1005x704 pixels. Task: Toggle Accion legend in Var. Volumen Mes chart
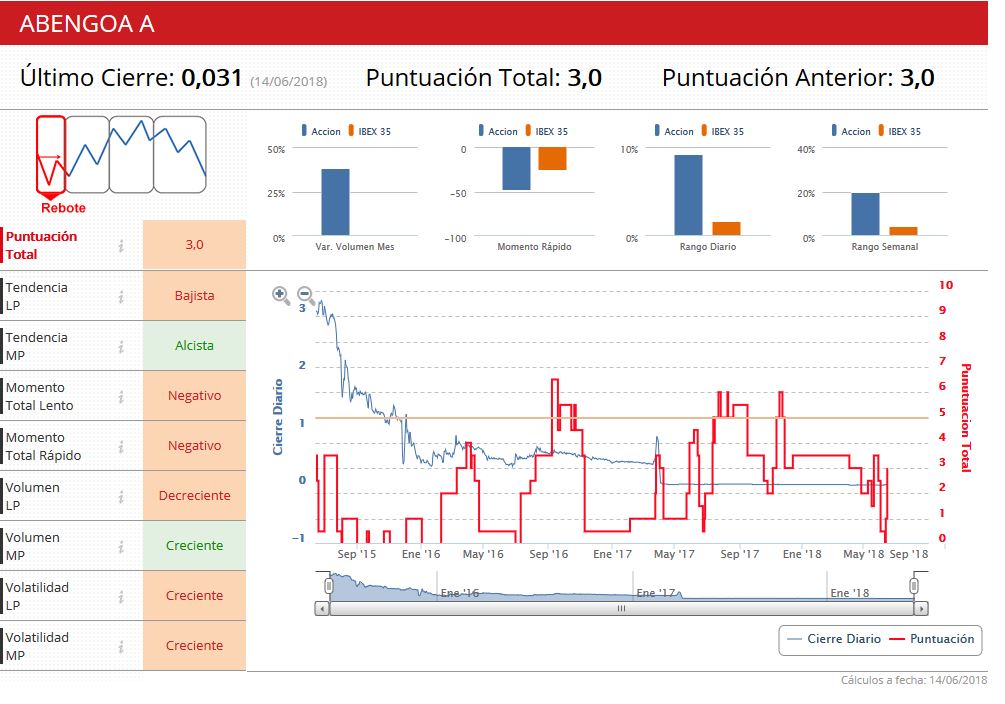click(321, 131)
